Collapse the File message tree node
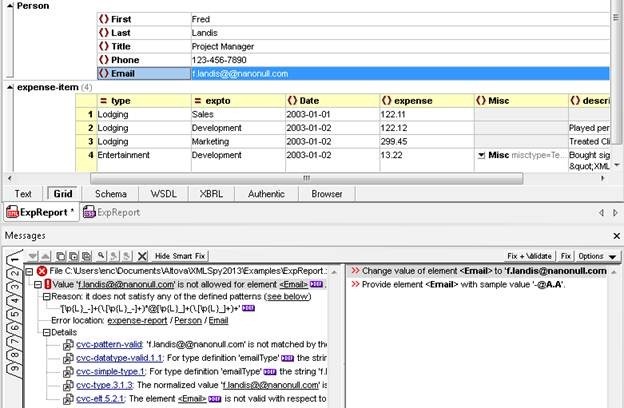Viewport: 624px width, 408px height. pos(29,271)
